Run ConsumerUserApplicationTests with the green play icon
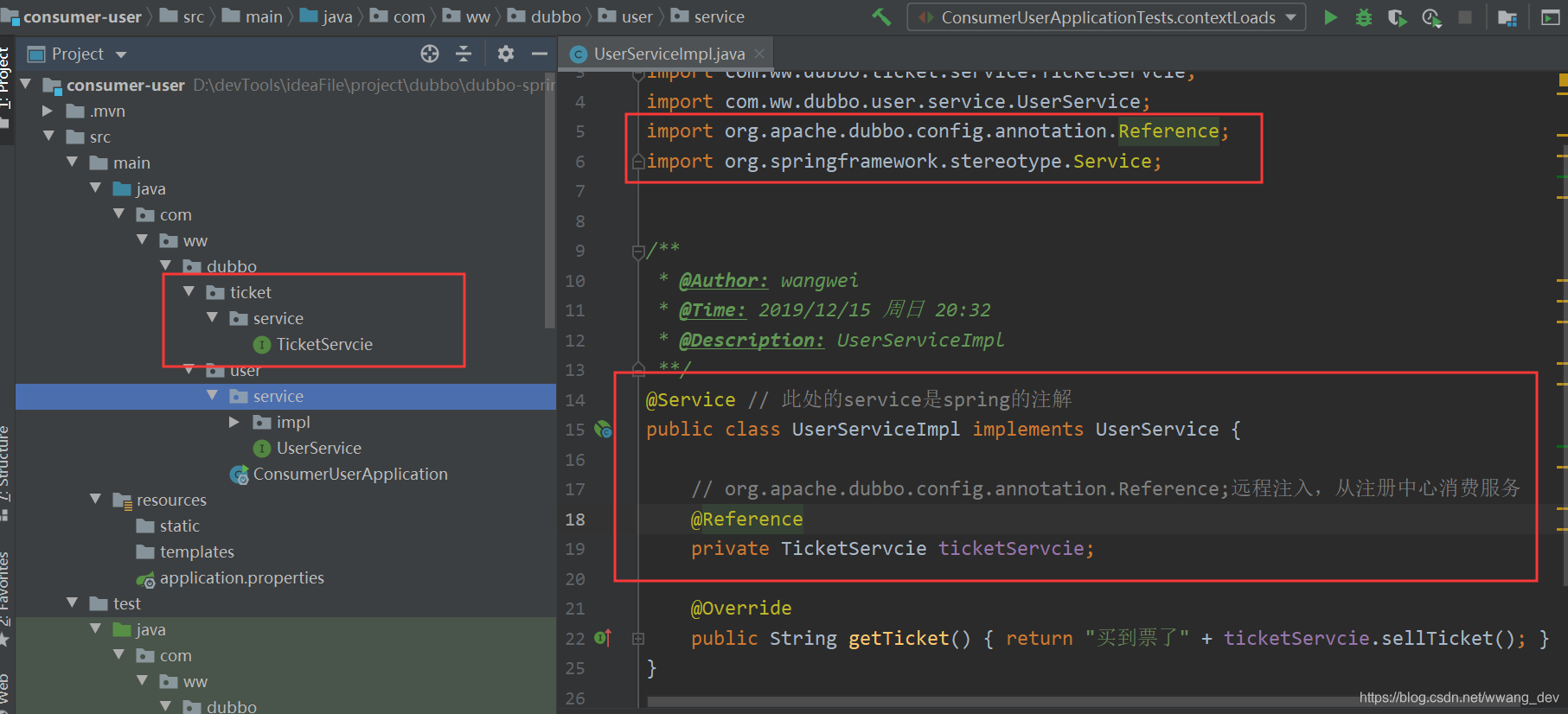This screenshot has height=714, width=1568. click(1330, 17)
